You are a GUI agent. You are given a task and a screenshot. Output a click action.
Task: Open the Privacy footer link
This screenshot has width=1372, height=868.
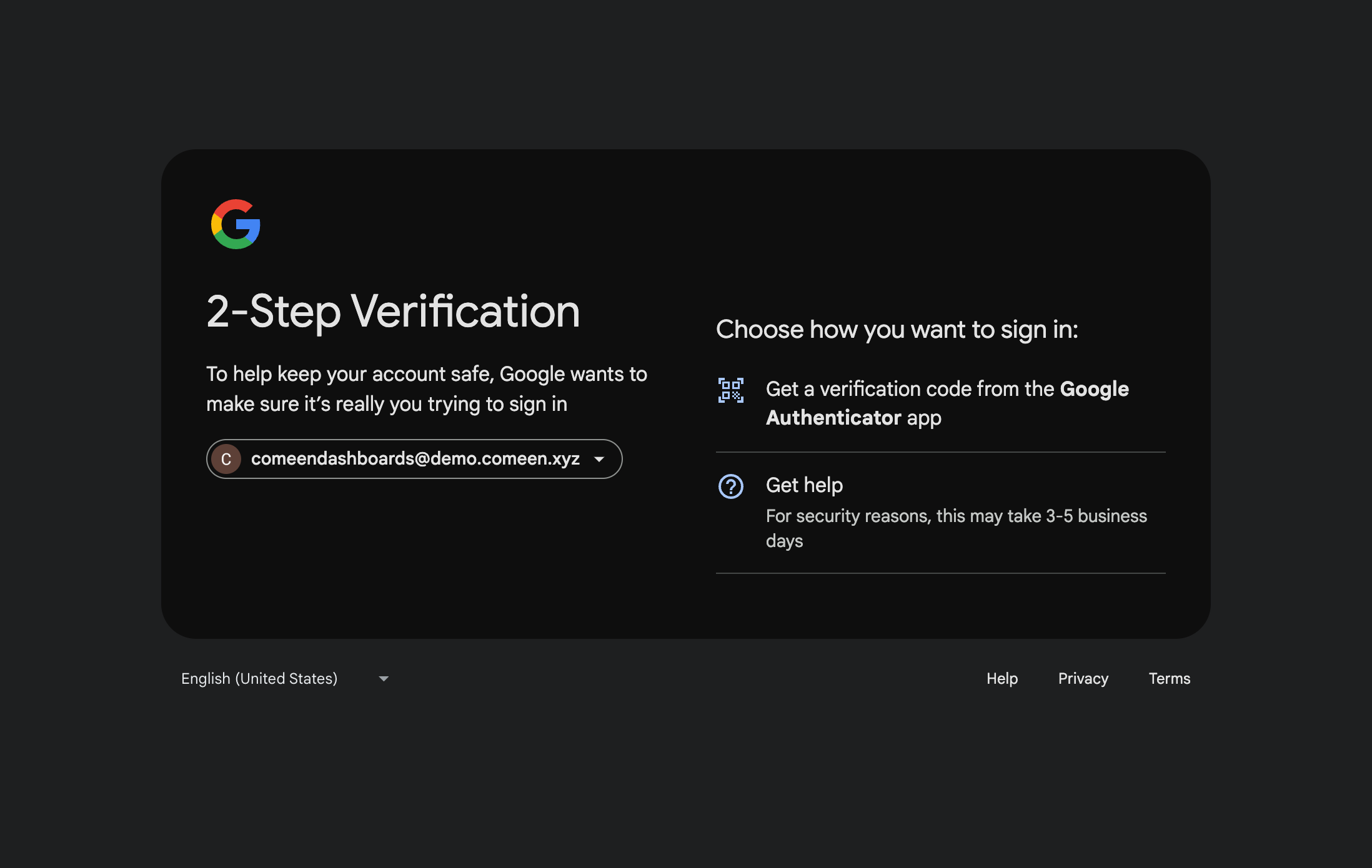pos(1083,678)
